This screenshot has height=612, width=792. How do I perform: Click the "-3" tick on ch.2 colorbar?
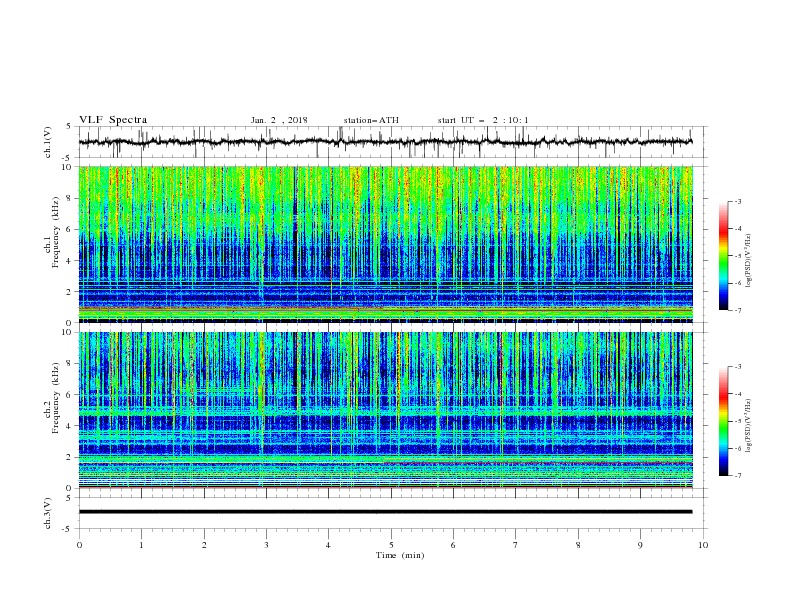coord(737,367)
